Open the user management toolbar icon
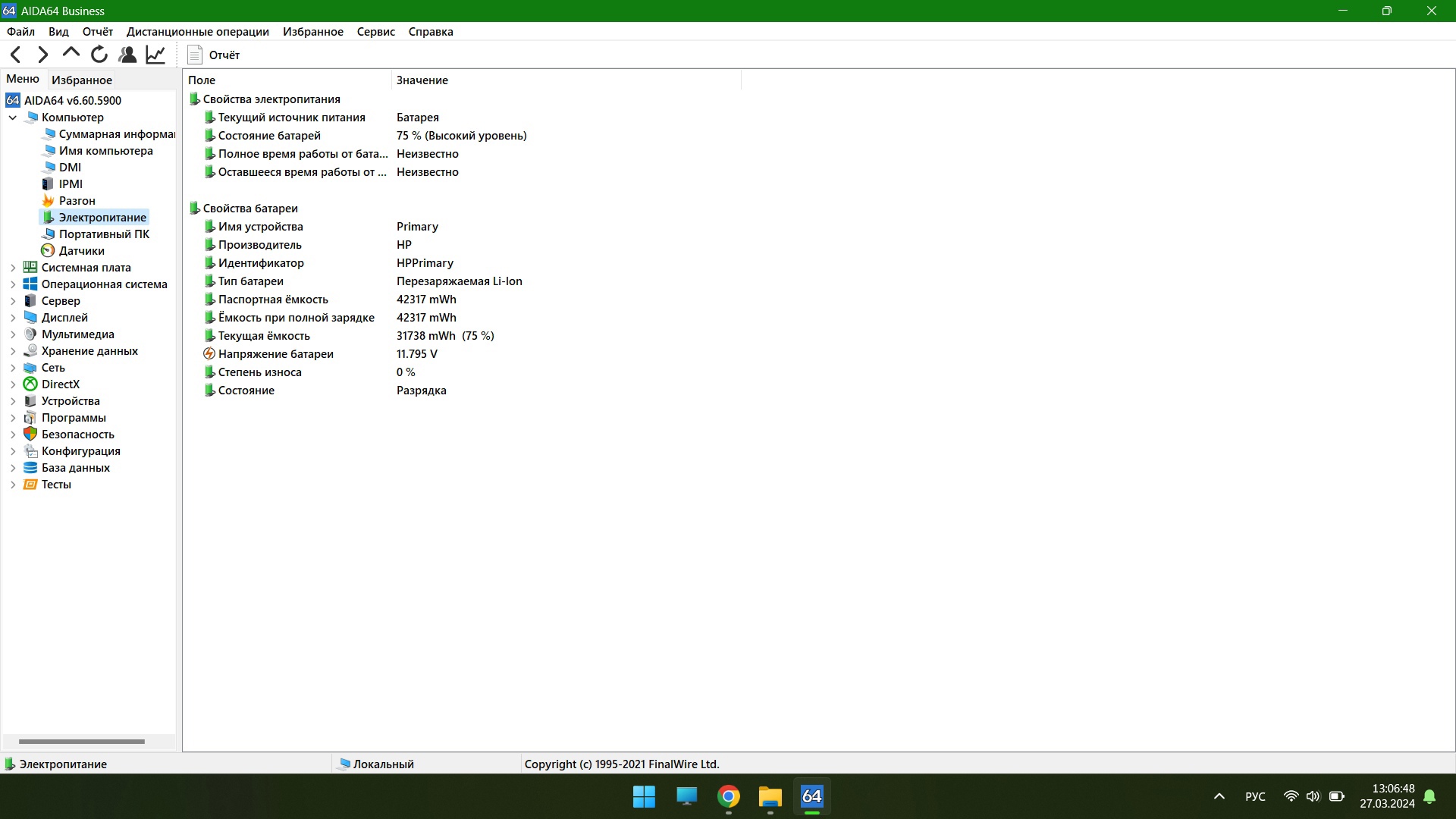 coord(127,55)
